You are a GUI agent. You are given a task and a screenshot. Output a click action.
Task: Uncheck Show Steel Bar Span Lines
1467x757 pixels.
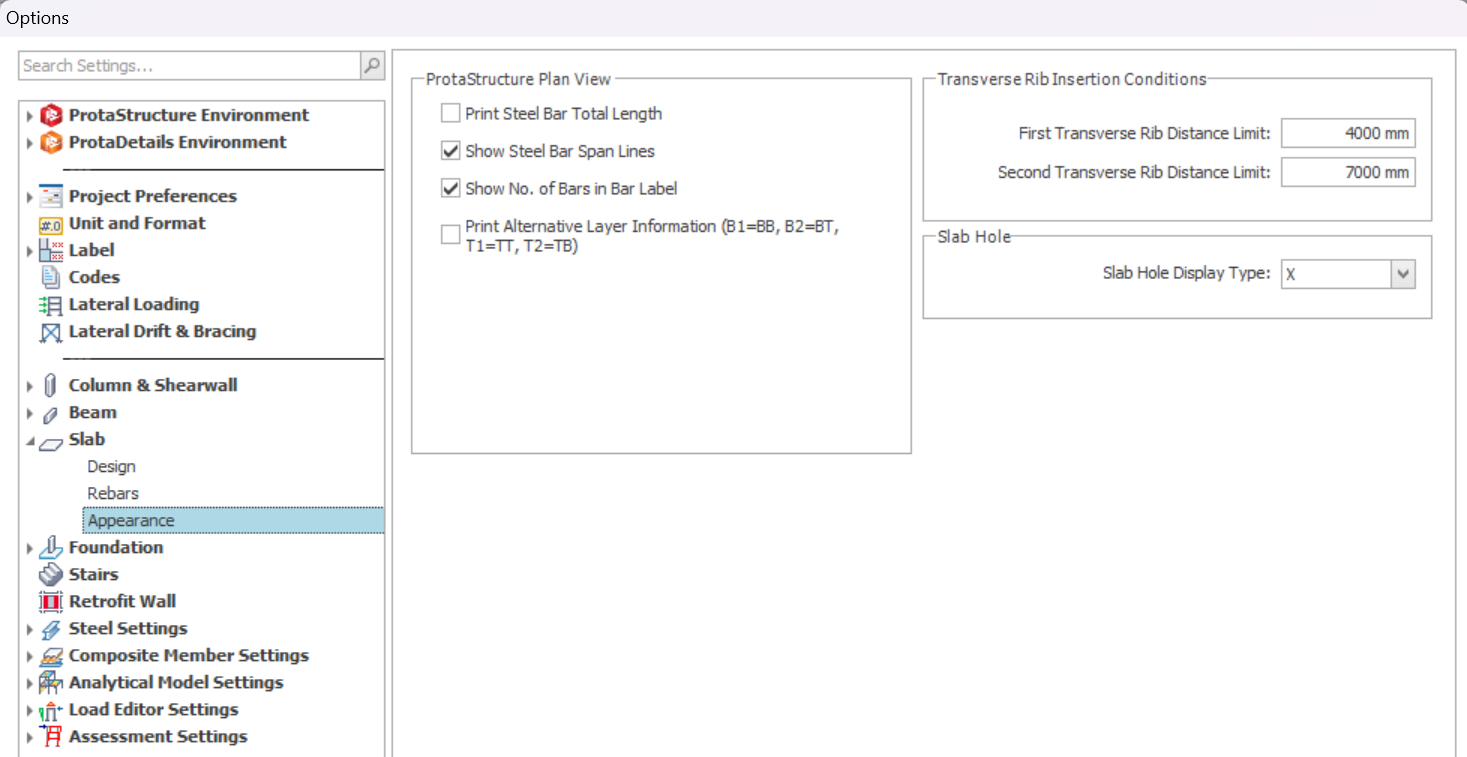coord(451,151)
